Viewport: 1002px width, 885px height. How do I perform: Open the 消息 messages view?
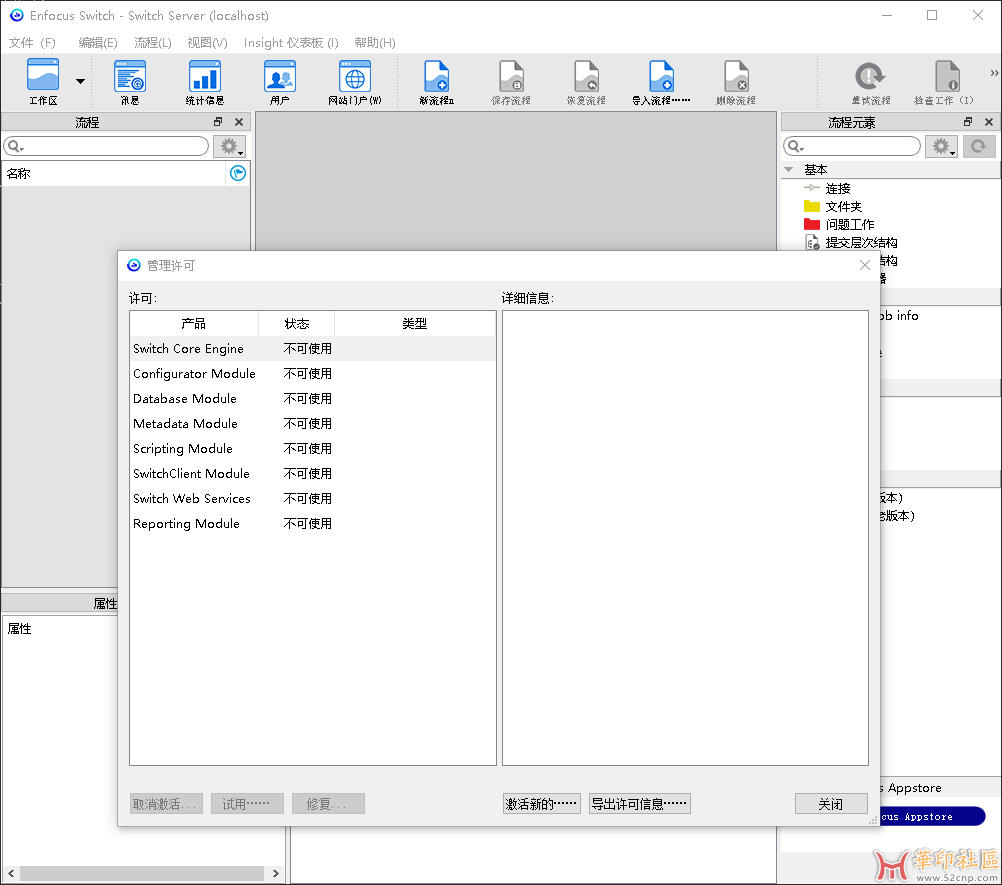click(130, 81)
